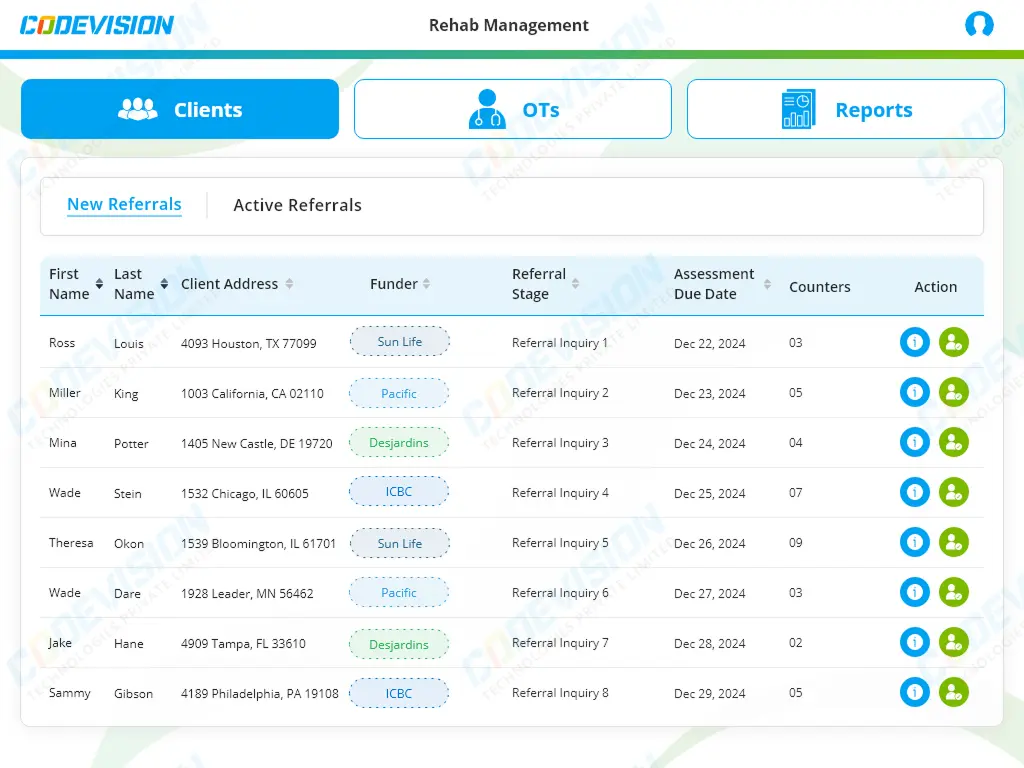Click first name Theresa
Screen dimensions: 1024x768
point(71,543)
